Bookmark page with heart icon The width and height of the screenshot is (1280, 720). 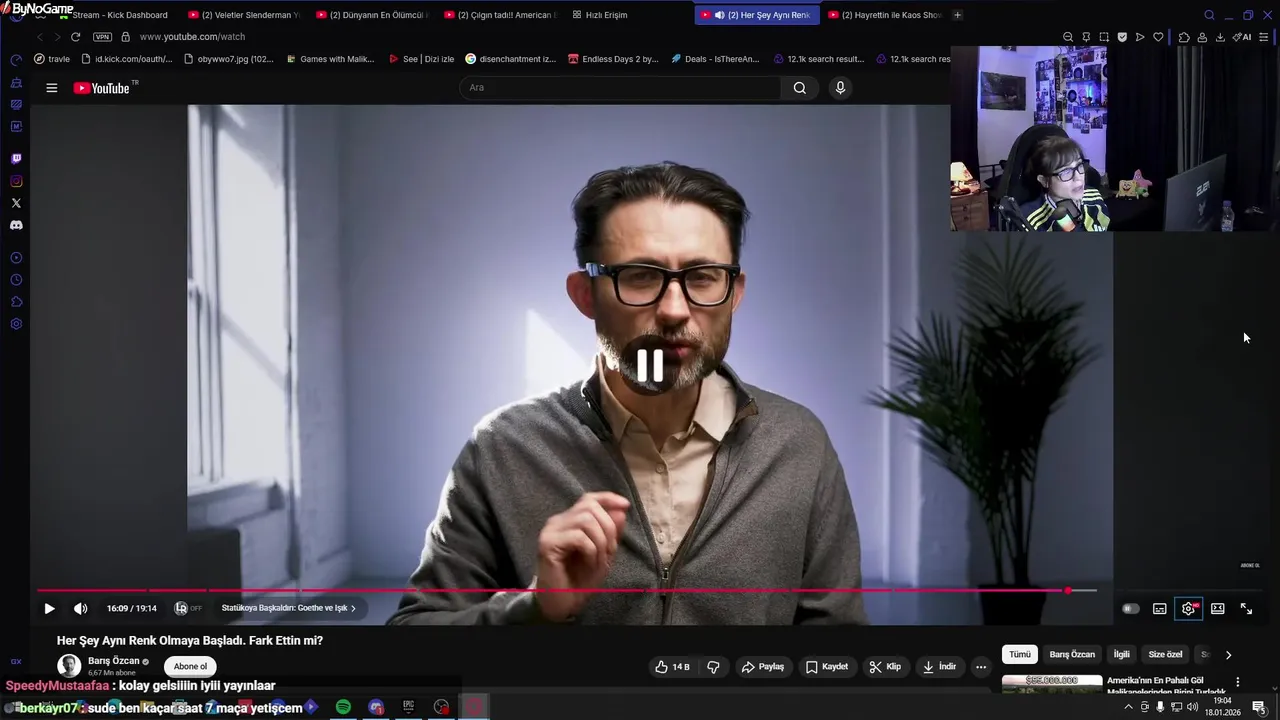coord(1158,37)
